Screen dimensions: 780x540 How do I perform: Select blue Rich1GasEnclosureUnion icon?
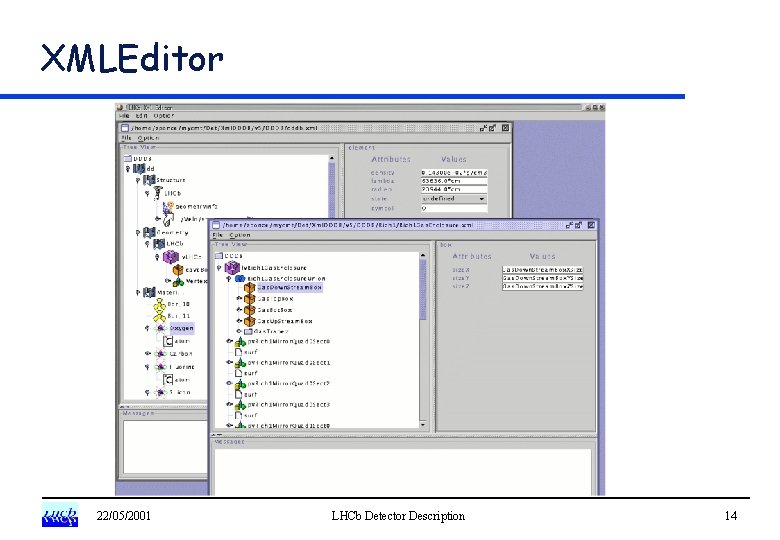[240, 278]
